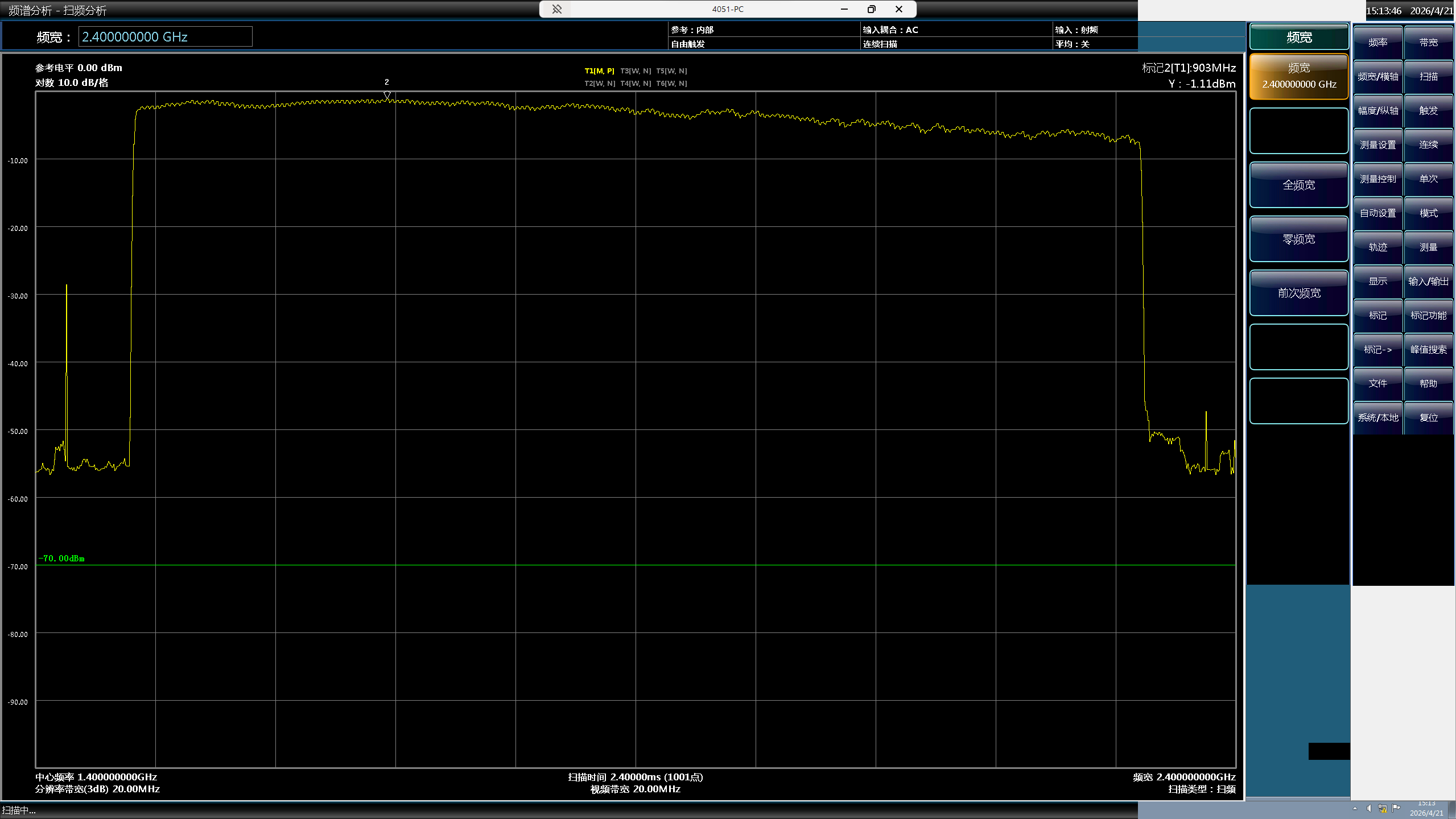Click the green -70.00dBm display line label
The width and height of the screenshot is (1456, 819).
click(x=61, y=559)
